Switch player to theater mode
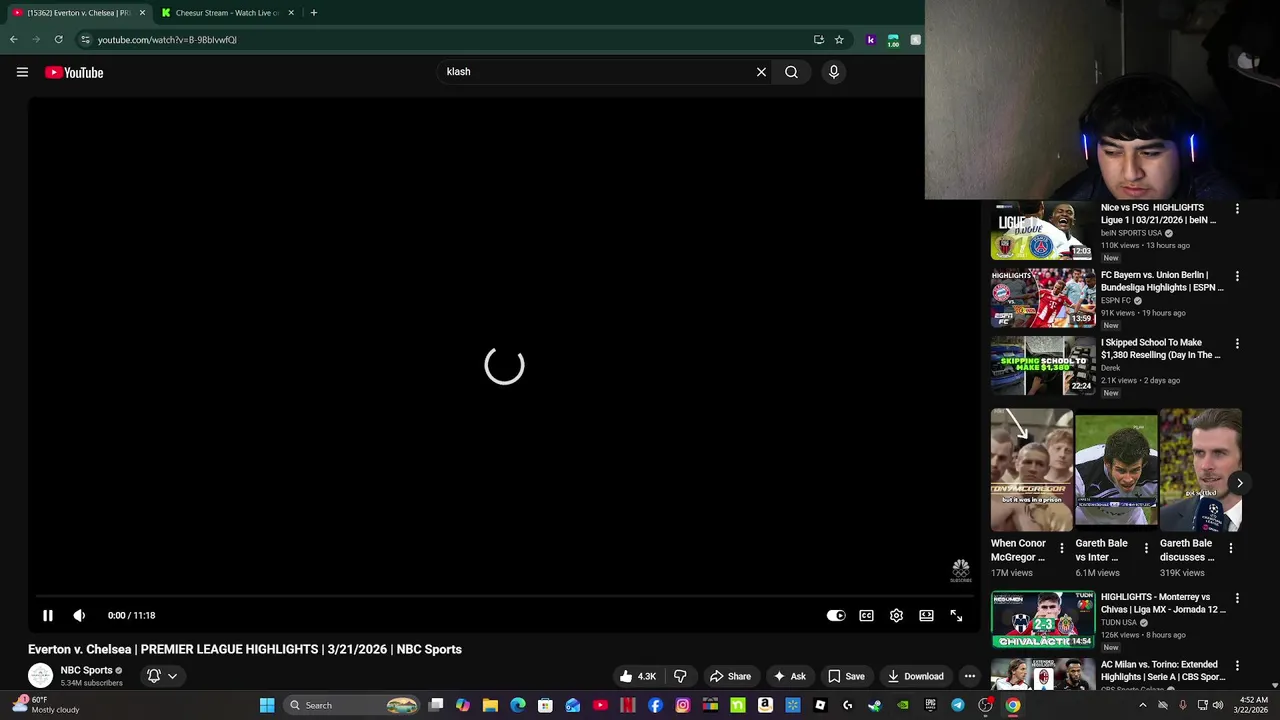1280x720 pixels. pos(926,615)
